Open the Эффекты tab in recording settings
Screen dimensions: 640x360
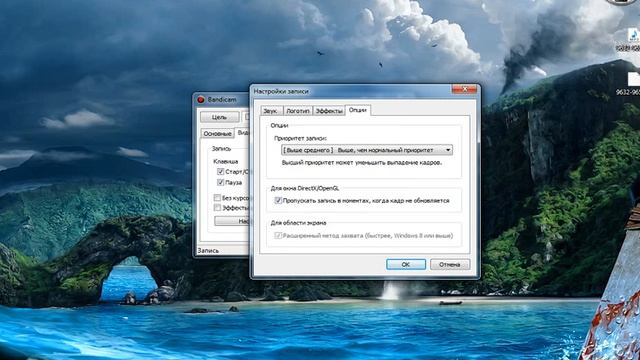[329, 111]
